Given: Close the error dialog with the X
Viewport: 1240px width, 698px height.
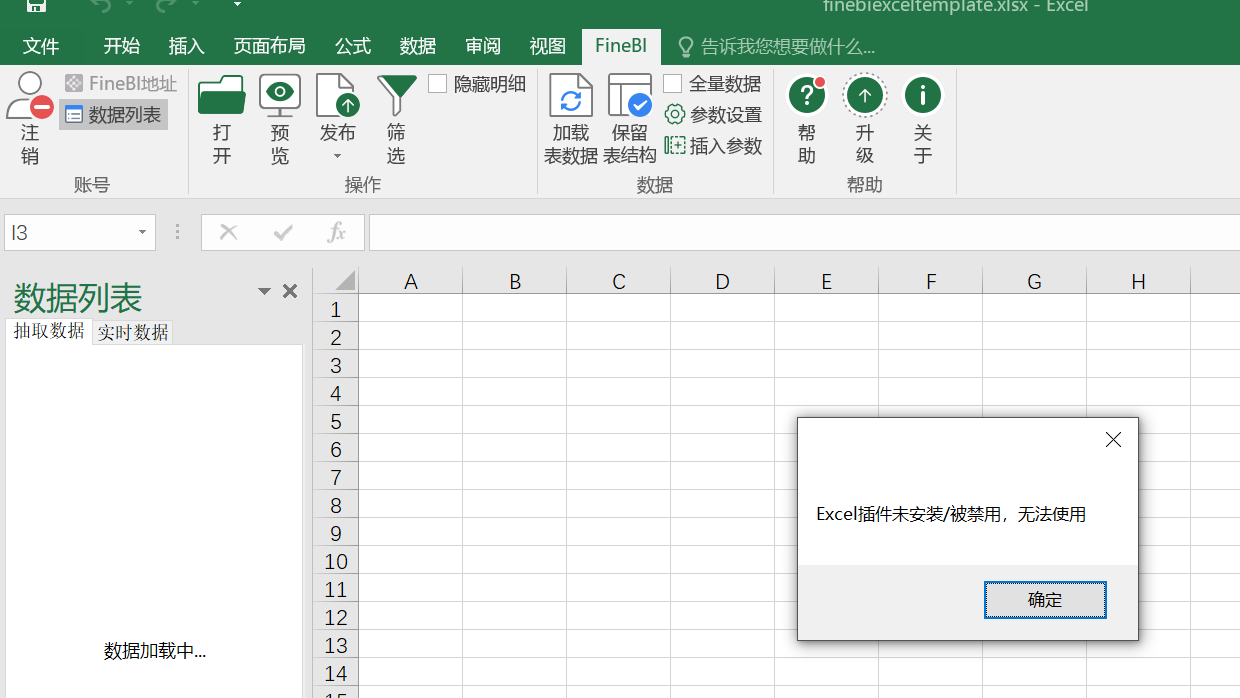Looking at the screenshot, I should click(1113, 440).
